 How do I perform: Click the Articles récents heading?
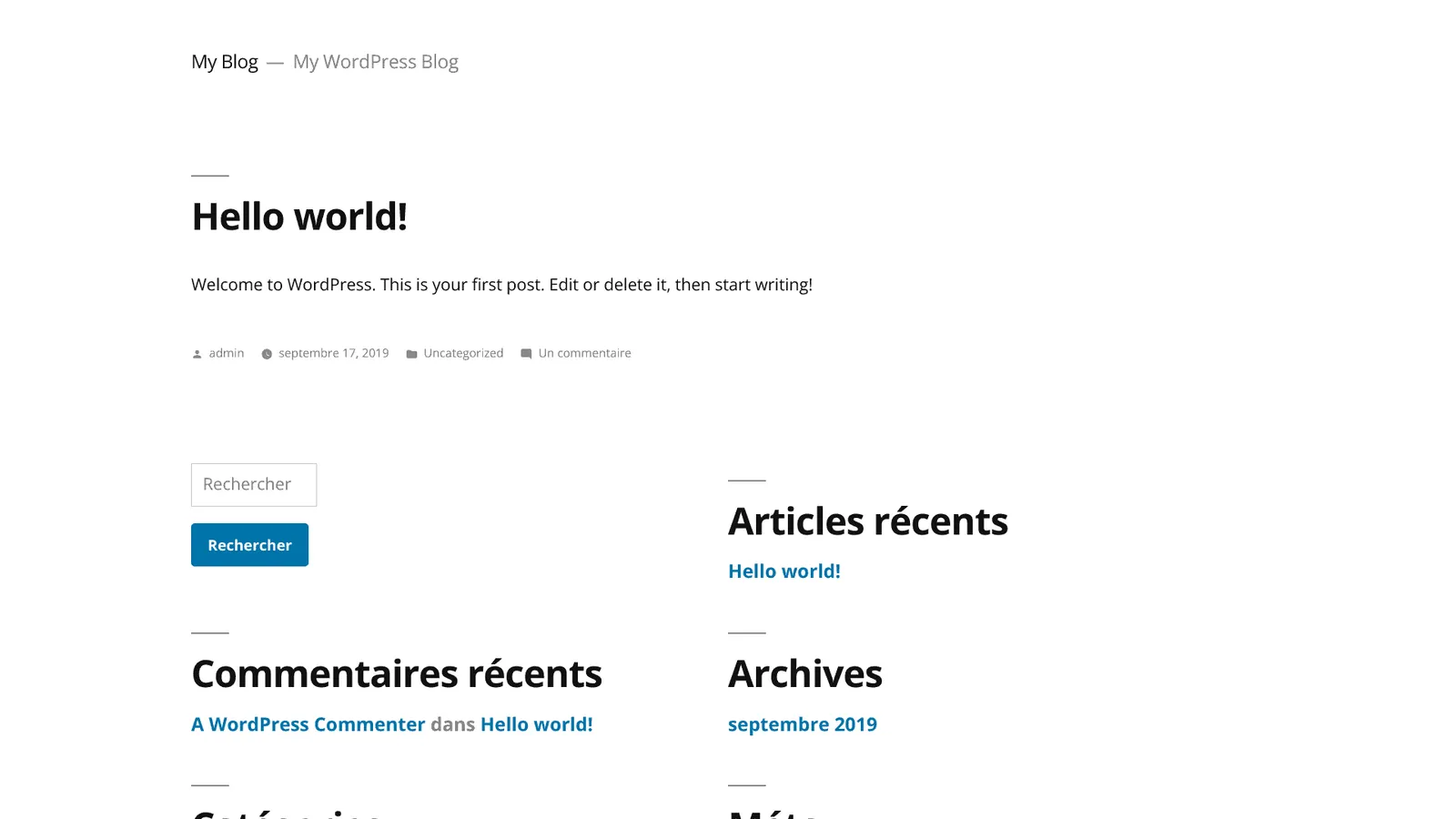pos(868,521)
